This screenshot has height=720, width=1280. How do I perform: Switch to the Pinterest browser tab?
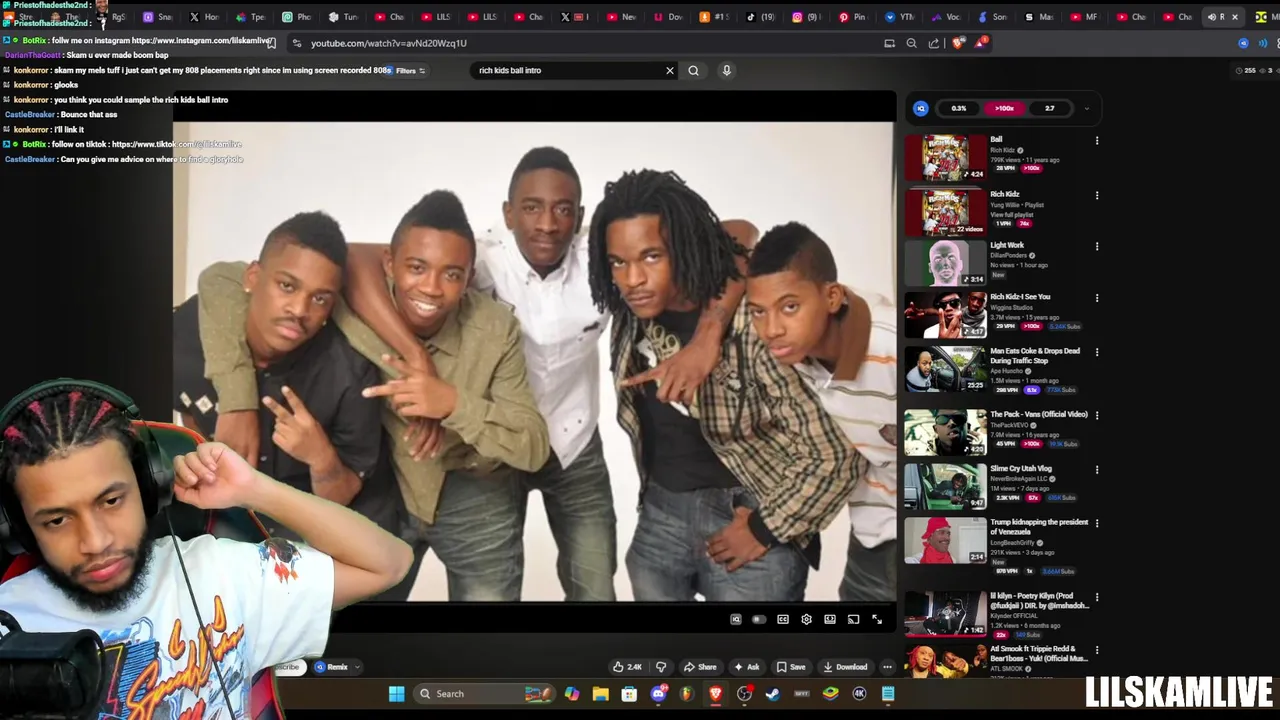coord(852,17)
